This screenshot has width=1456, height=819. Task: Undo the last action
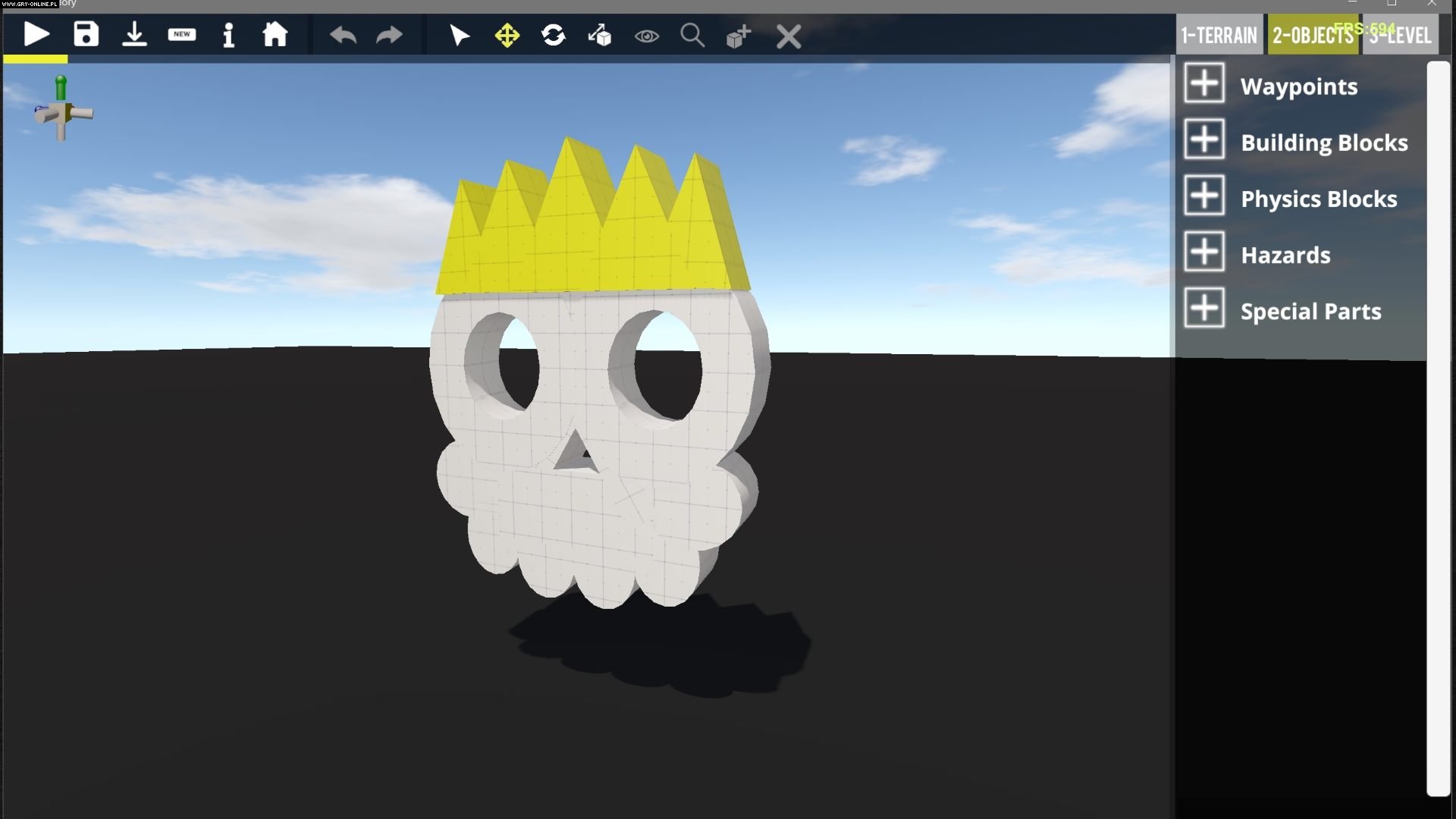343,35
